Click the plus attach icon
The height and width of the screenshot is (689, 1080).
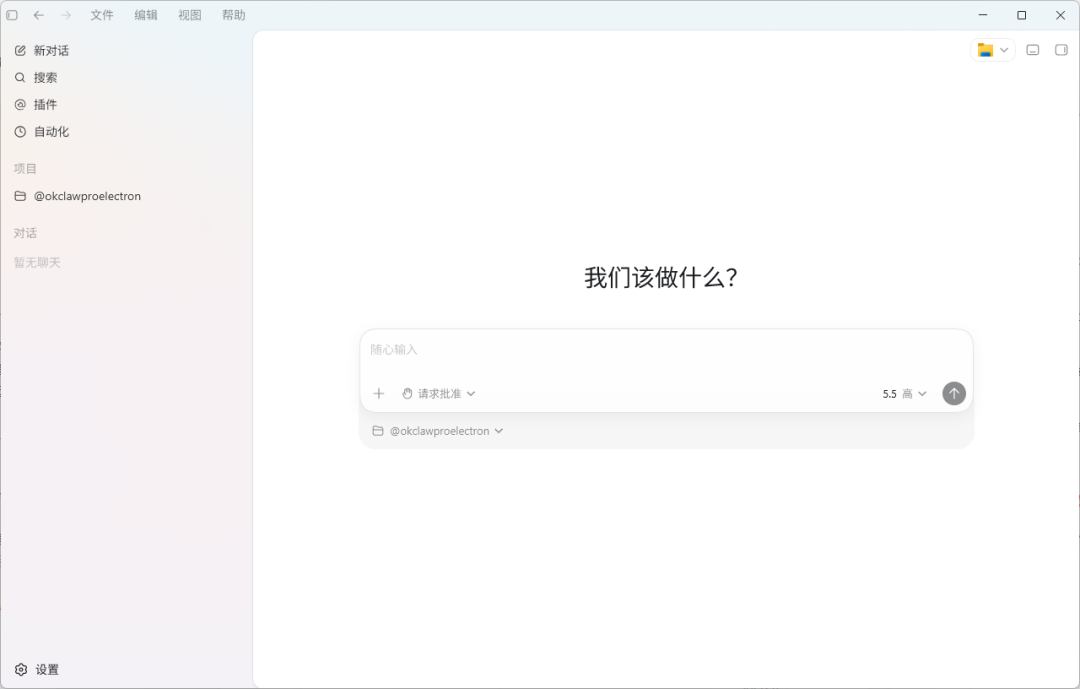click(x=379, y=393)
